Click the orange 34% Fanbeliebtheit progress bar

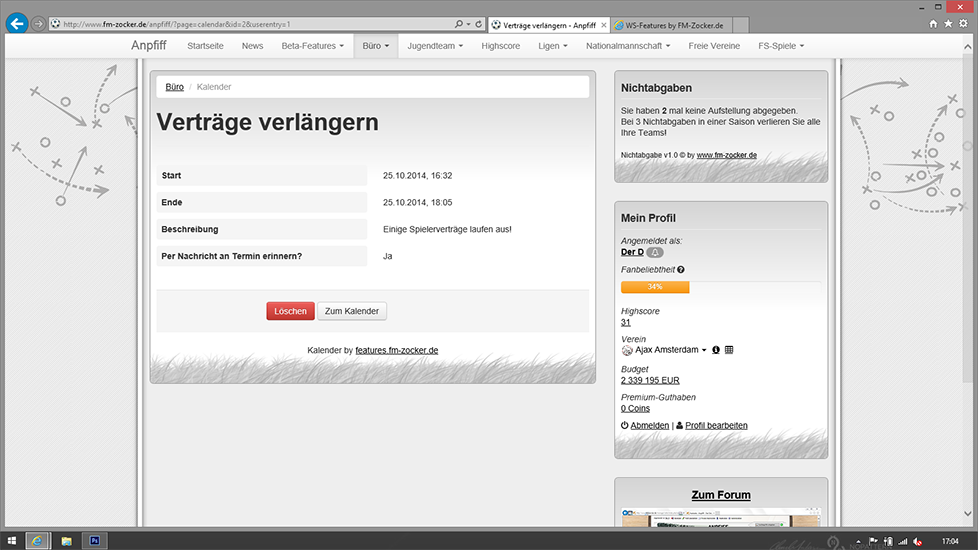(x=655, y=287)
